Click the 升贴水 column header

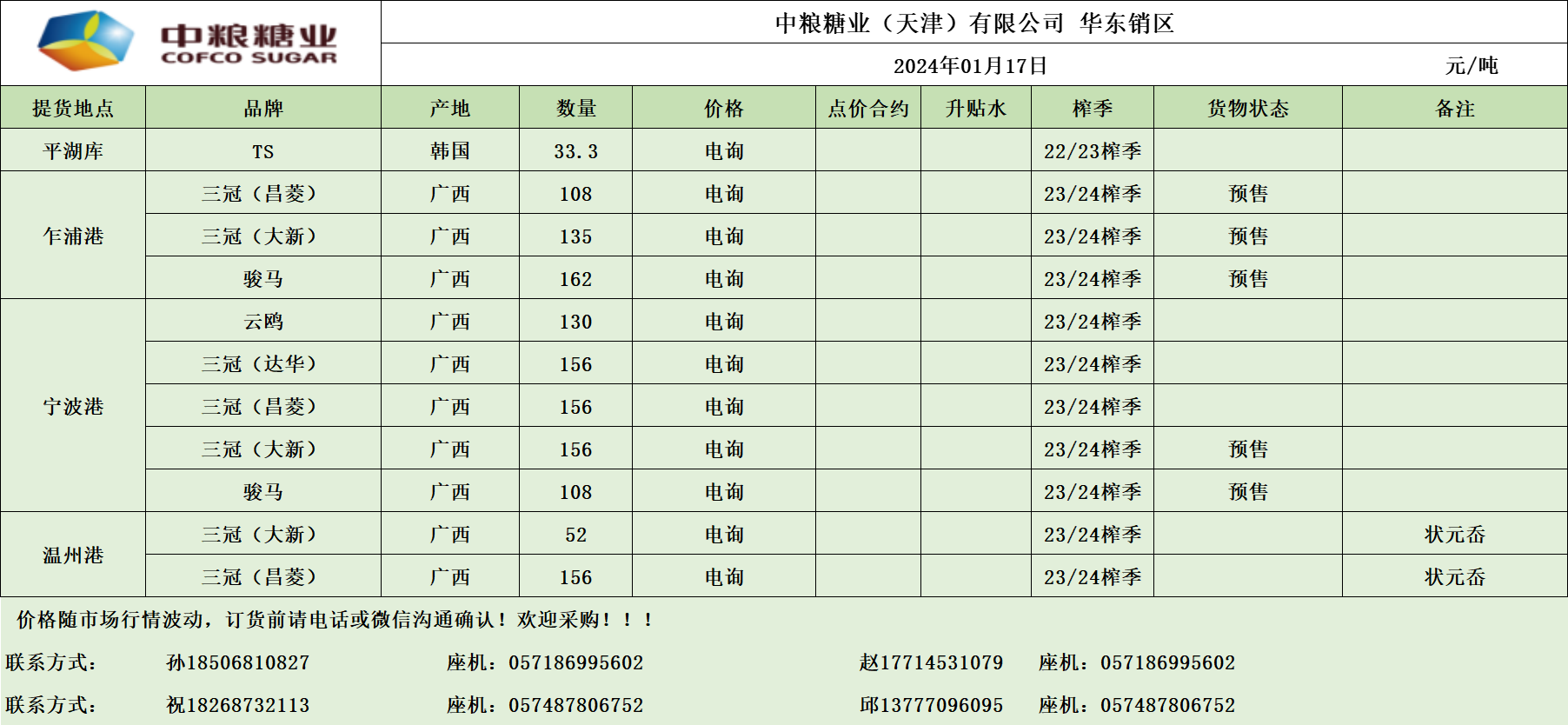975,108
